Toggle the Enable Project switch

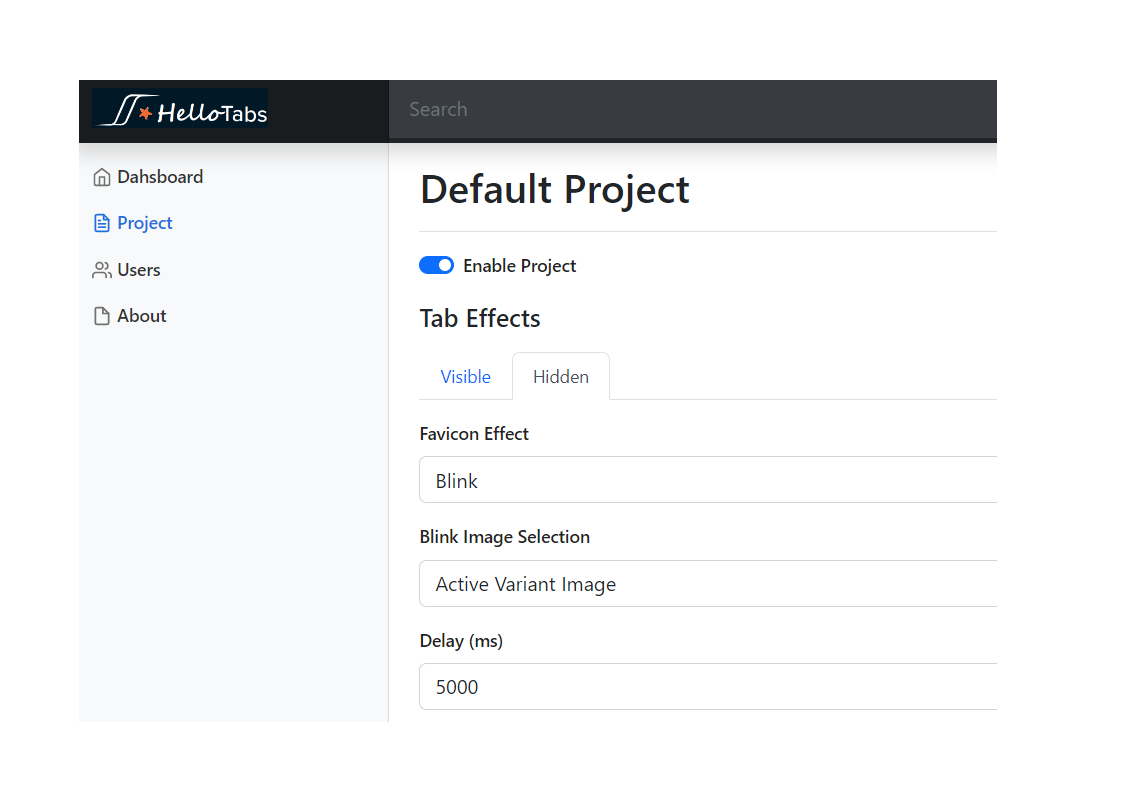(436, 266)
